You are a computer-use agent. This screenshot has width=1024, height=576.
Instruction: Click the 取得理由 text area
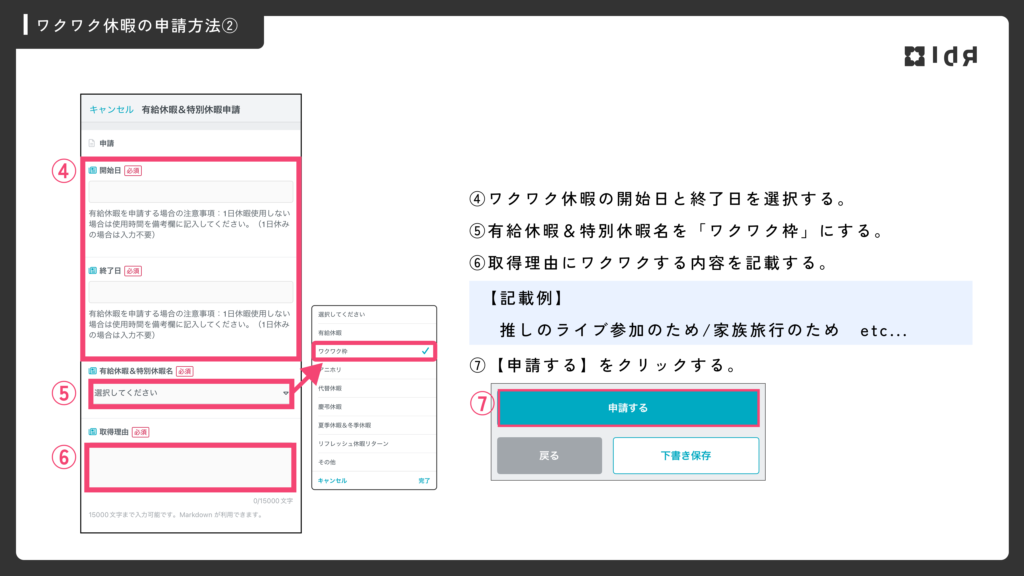[192, 467]
